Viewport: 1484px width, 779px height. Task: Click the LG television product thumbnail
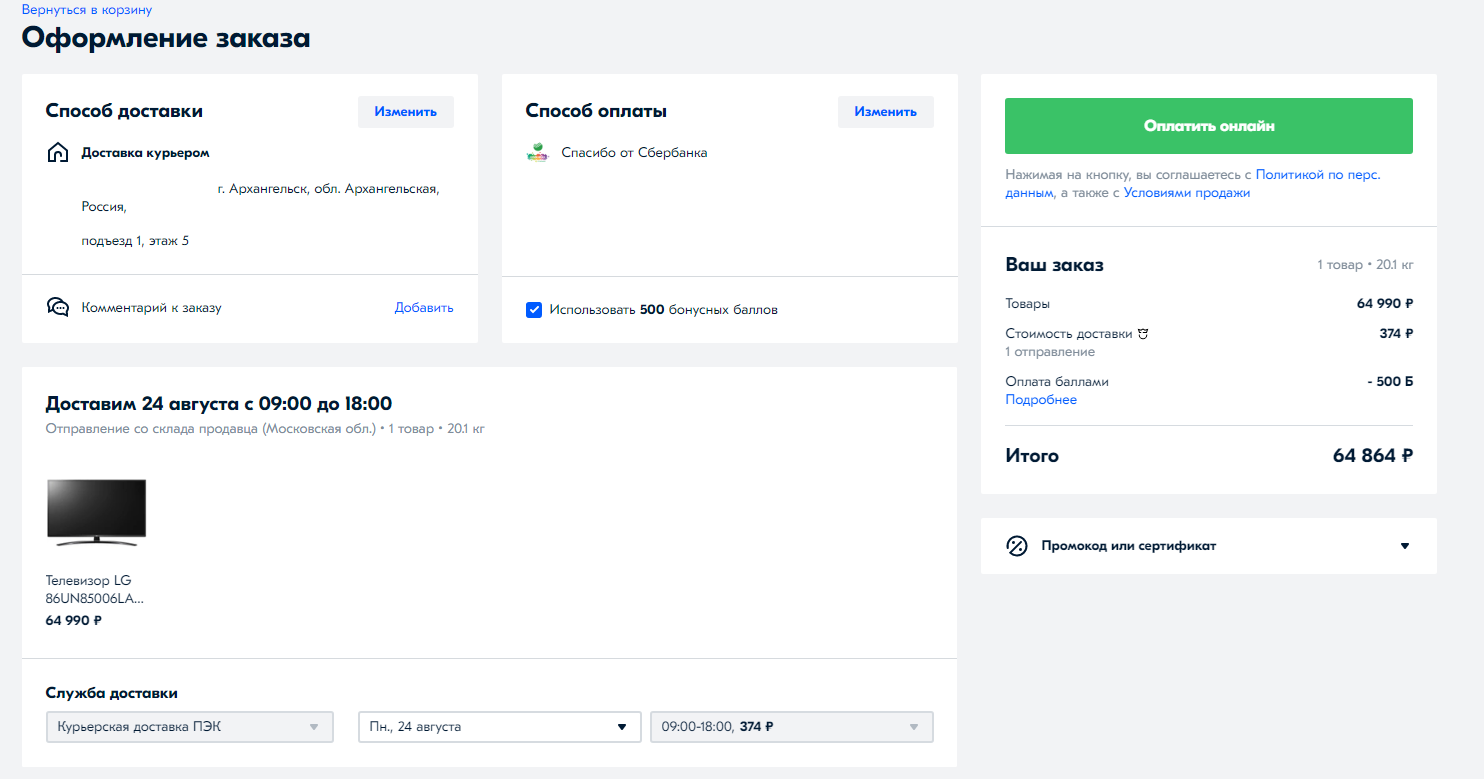(97, 512)
